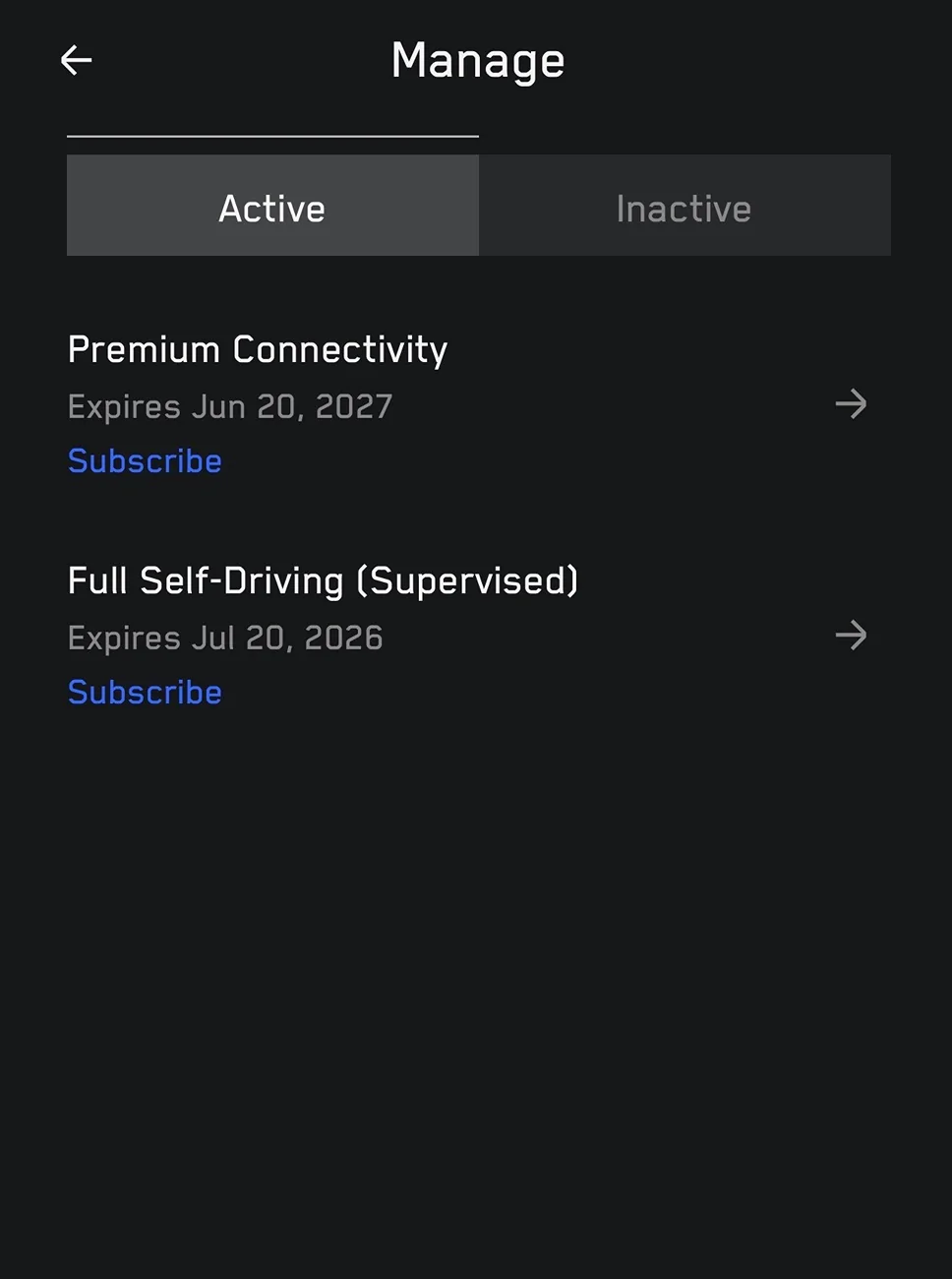The width and height of the screenshot is (952, 1279).
Task: Click the blue Subscribe link under Jul 20, 2026
Action: (145, 692)
